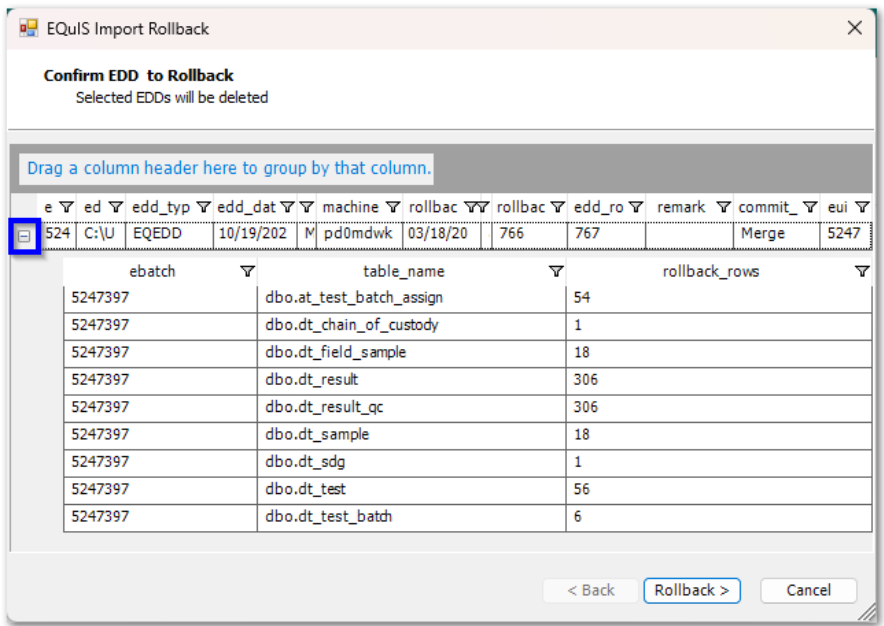
Task: Click the group-by column drop area
Action: [229, 168]
